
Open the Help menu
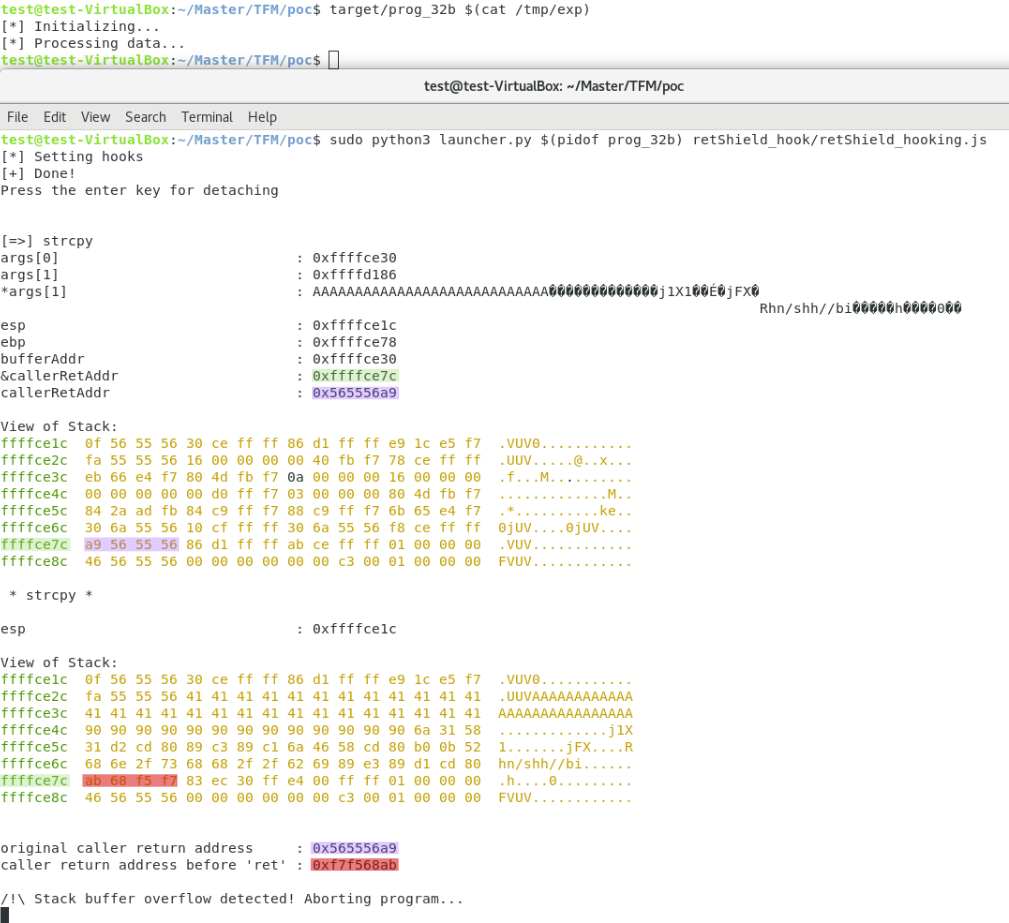point(262,117)
